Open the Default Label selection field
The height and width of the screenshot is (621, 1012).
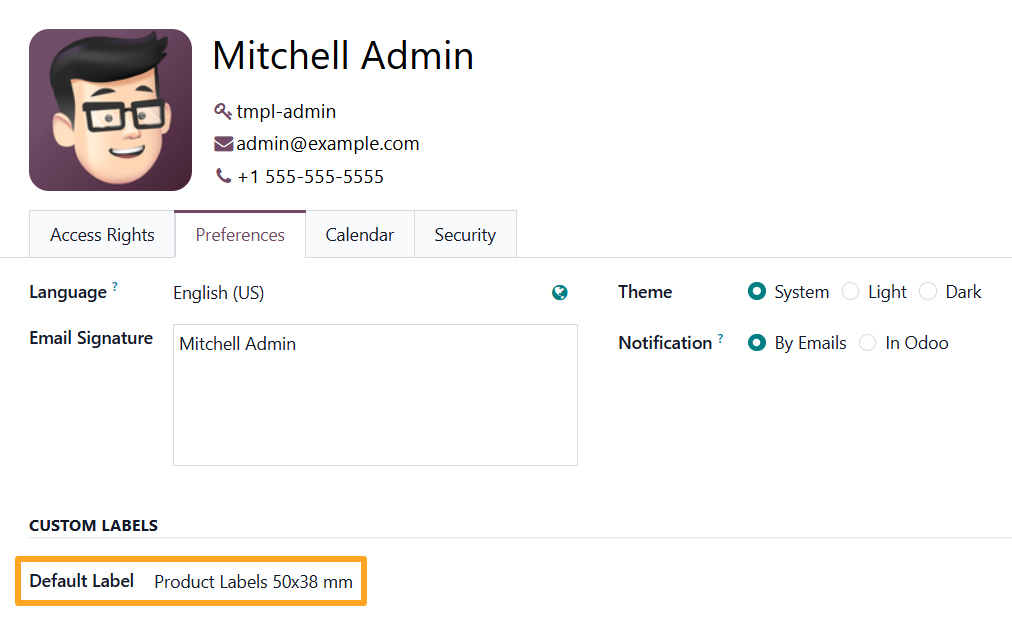pyautogui.click(x=253, y=582)
